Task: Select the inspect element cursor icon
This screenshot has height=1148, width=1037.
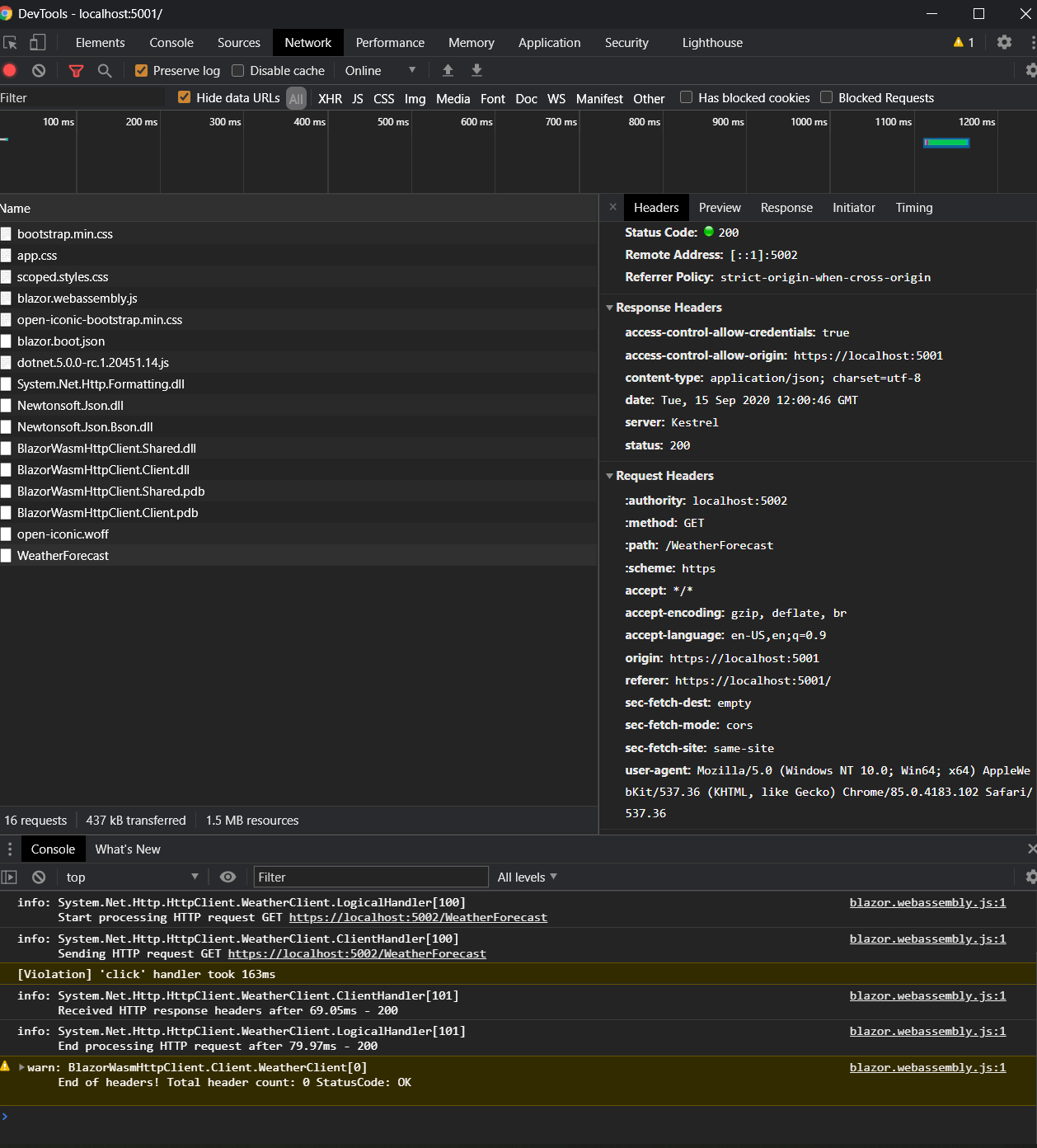Action: tap(9, 42)
